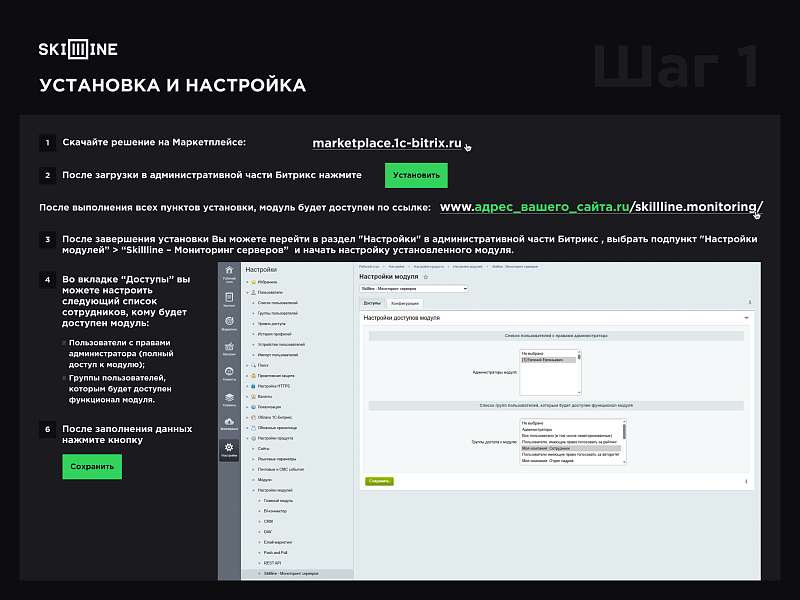
Task: Open the module selection dropdown
Action: click(413, 288)
